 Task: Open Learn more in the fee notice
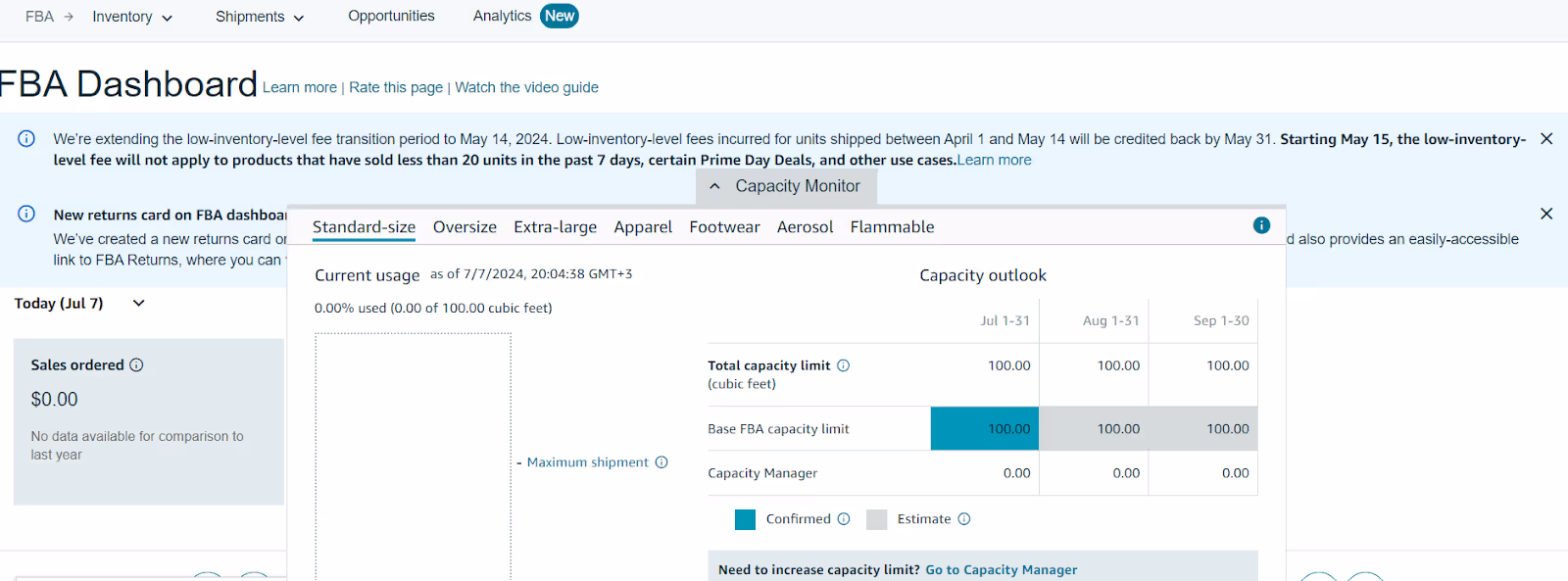pyautogui.click(x=994, y=160)
